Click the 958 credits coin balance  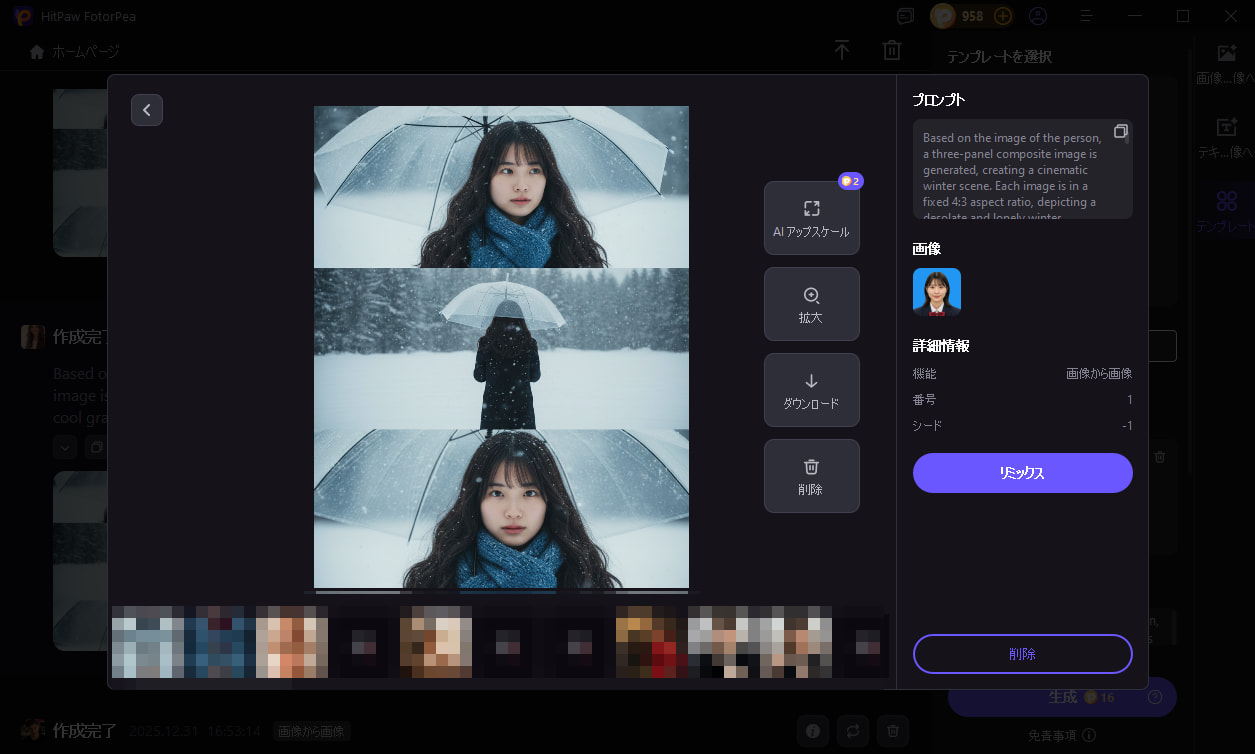pyautogui.click(x=959, y=16)
